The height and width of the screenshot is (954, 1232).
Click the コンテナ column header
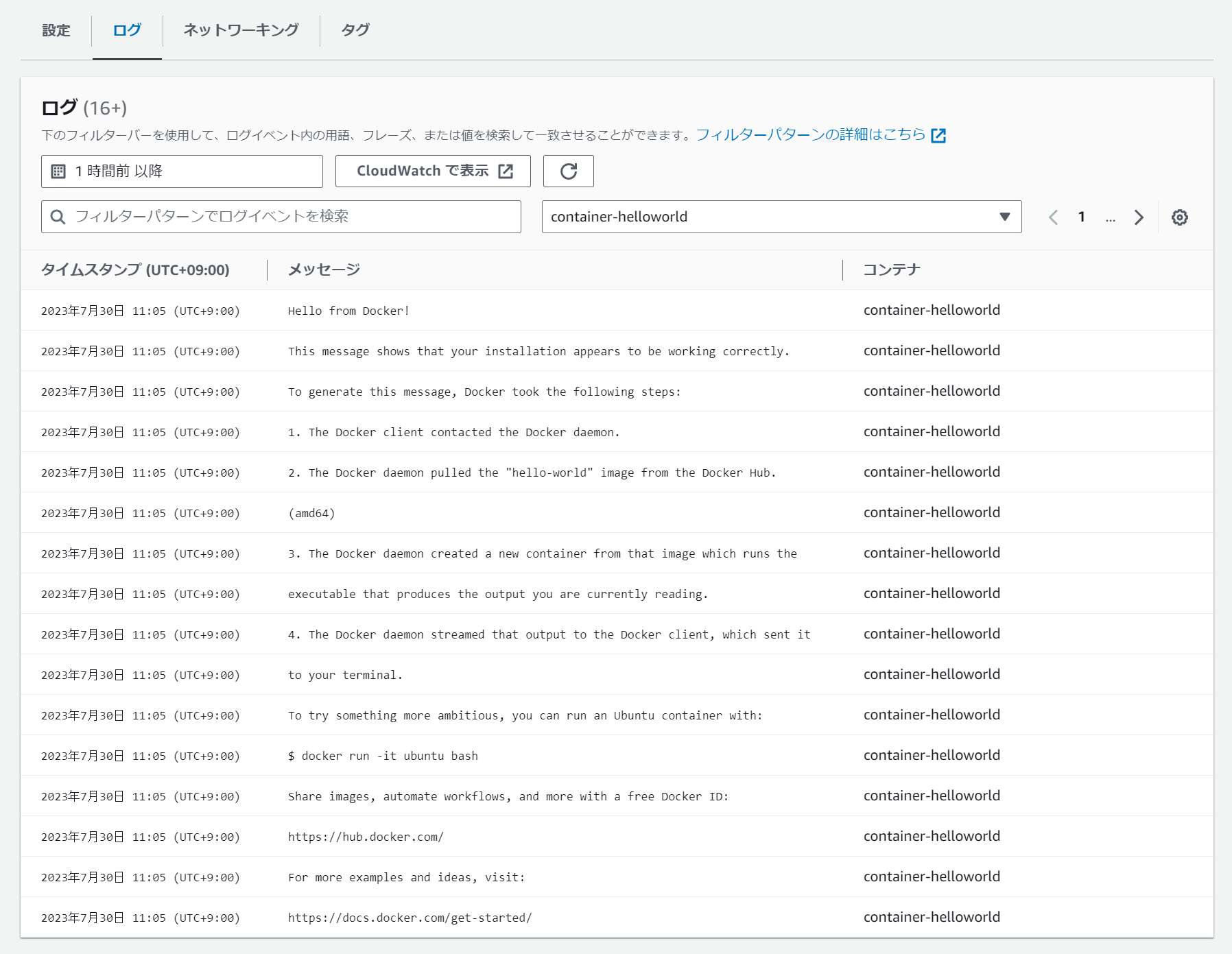point(892,270)
